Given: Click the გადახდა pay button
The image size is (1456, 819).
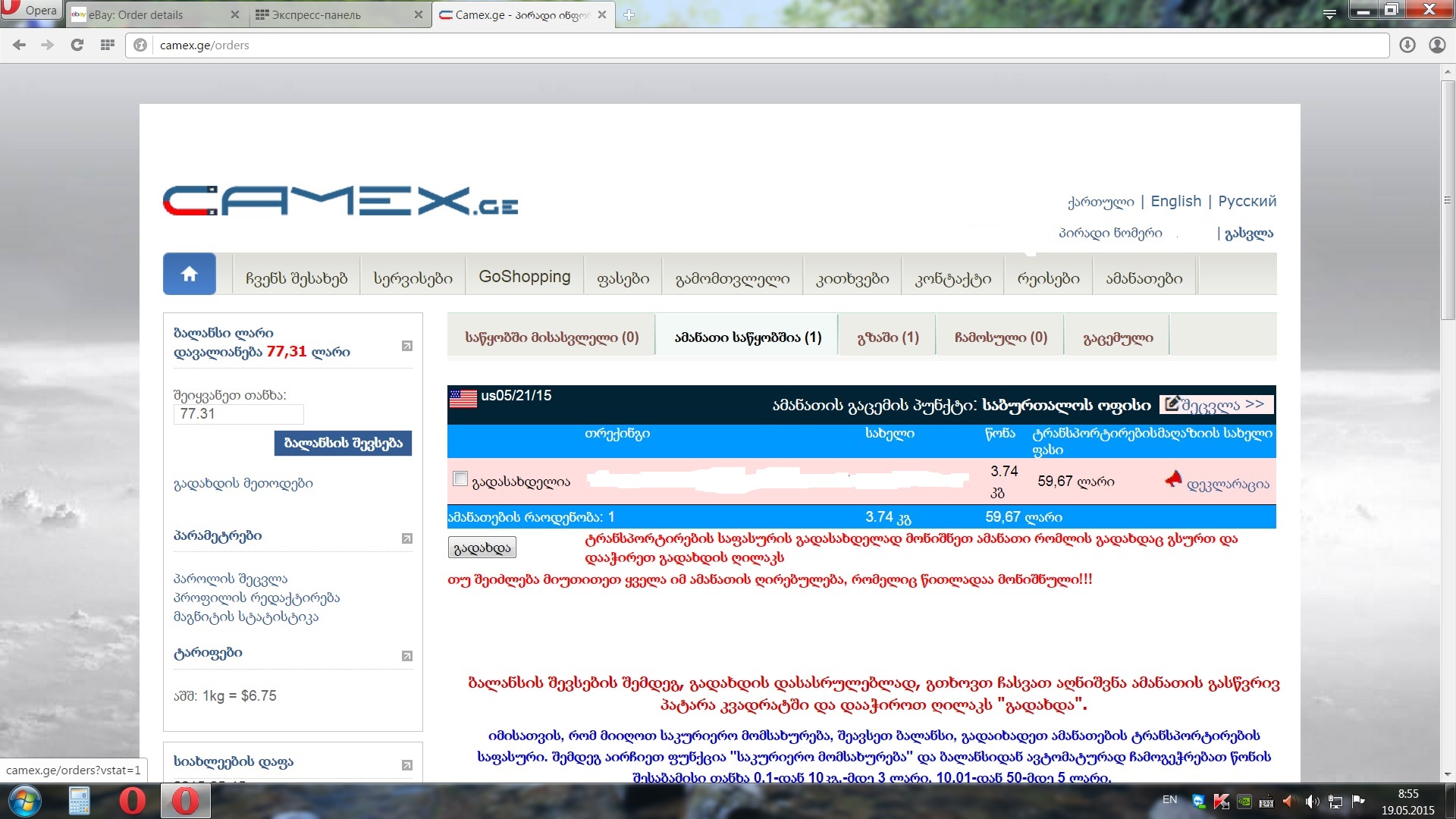Looking at the screenshot, I should click(482, 548).
